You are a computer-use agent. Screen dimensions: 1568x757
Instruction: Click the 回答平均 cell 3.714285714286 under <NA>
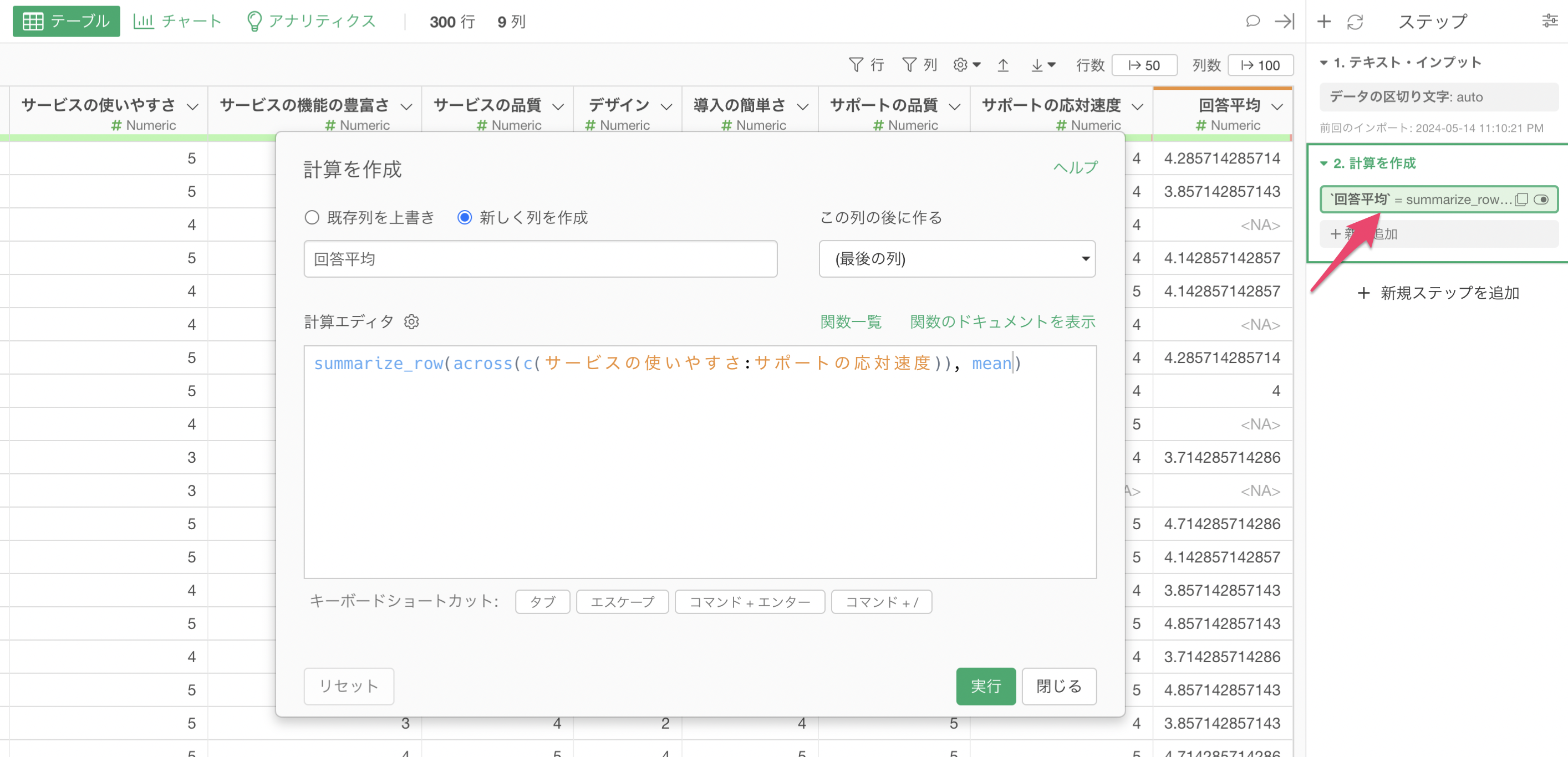1221,457
